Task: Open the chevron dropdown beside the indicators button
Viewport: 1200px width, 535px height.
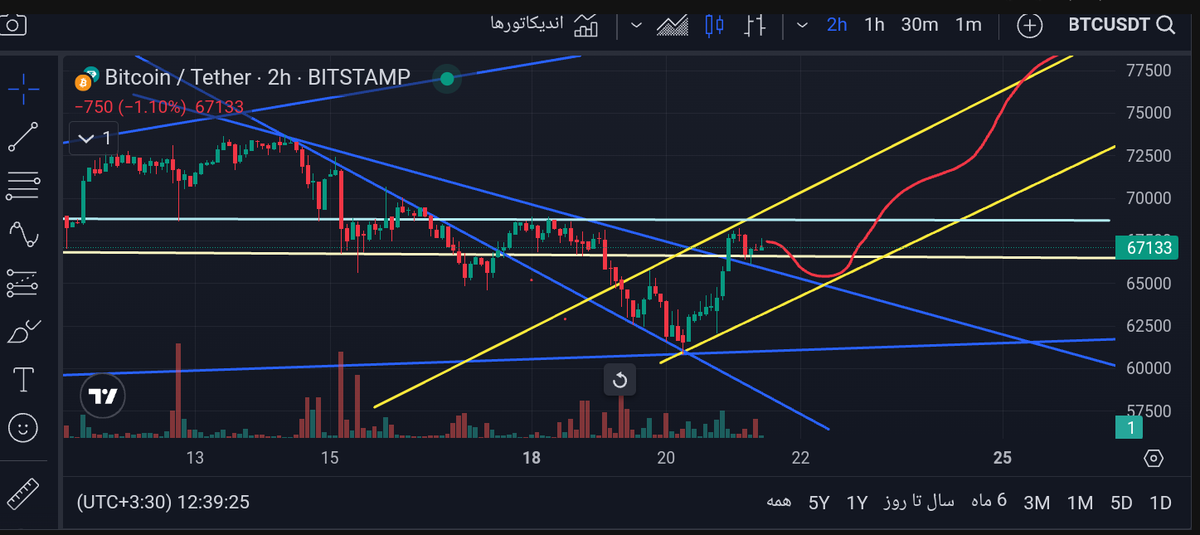Action: tap(636, 25)
